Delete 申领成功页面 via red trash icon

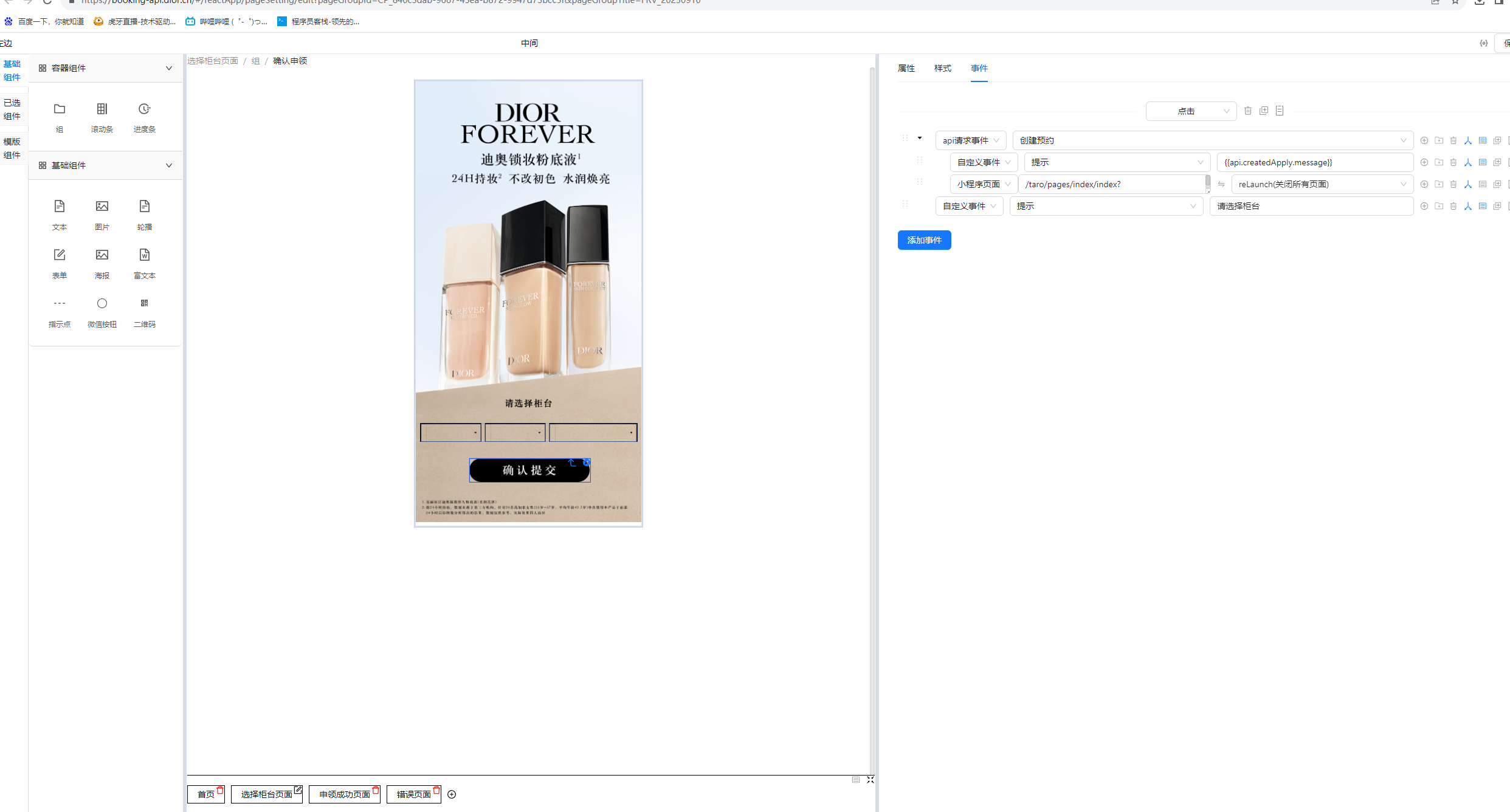376,790
